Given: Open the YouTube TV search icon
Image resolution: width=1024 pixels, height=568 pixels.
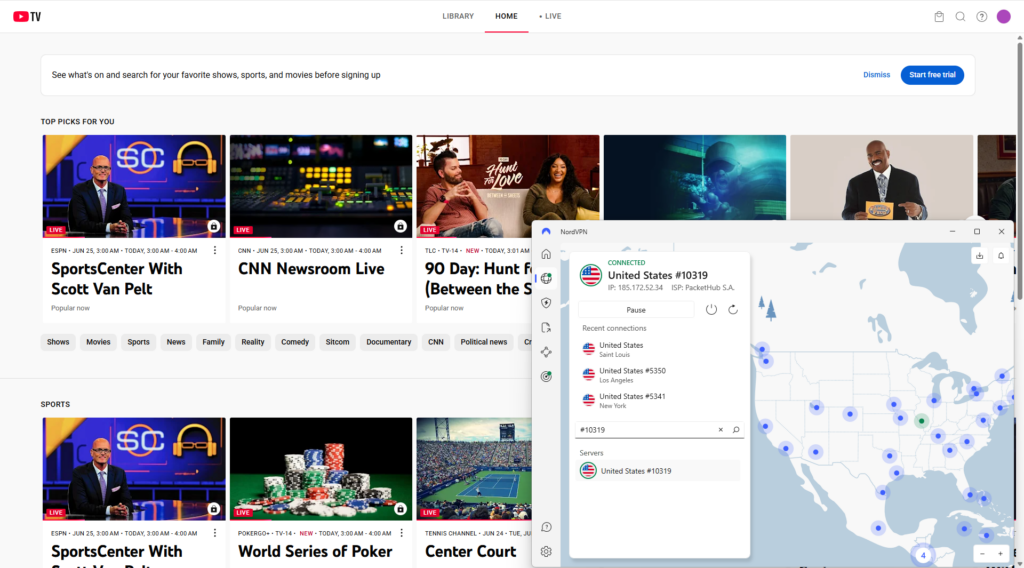Looking at the screenshot, I should click(960, 16).
